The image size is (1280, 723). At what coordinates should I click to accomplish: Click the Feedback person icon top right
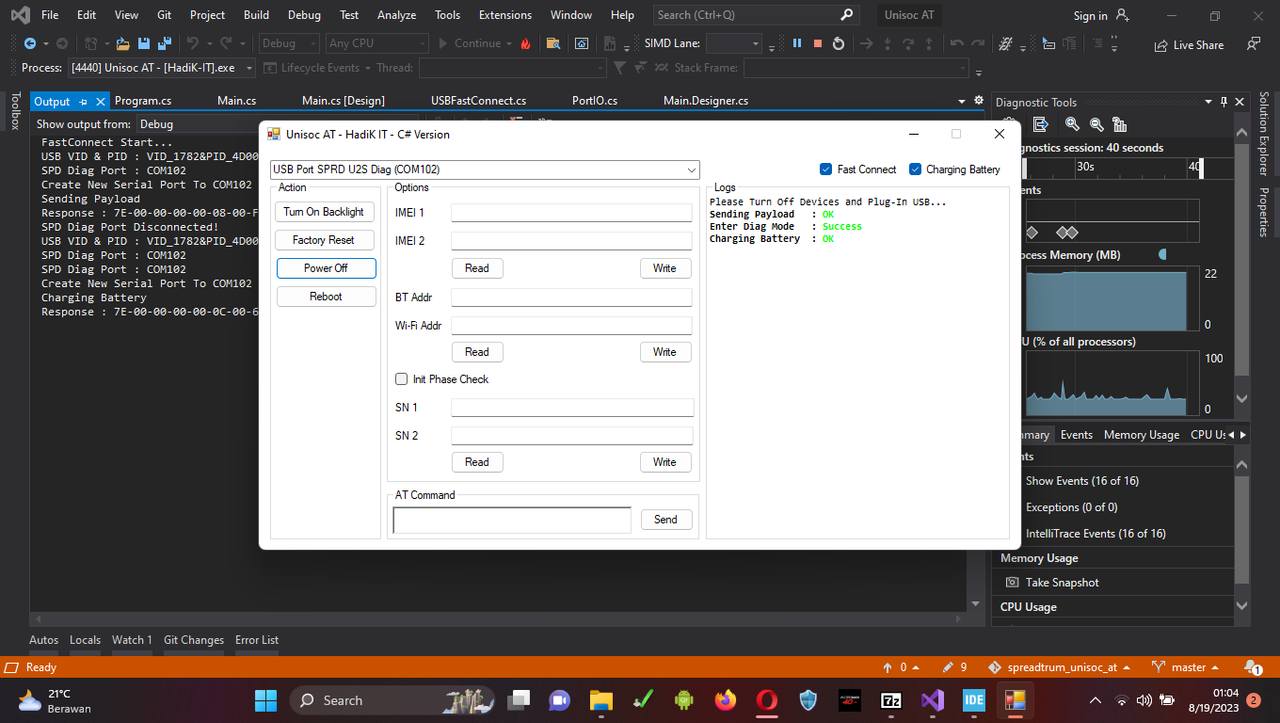[1253, 44]
